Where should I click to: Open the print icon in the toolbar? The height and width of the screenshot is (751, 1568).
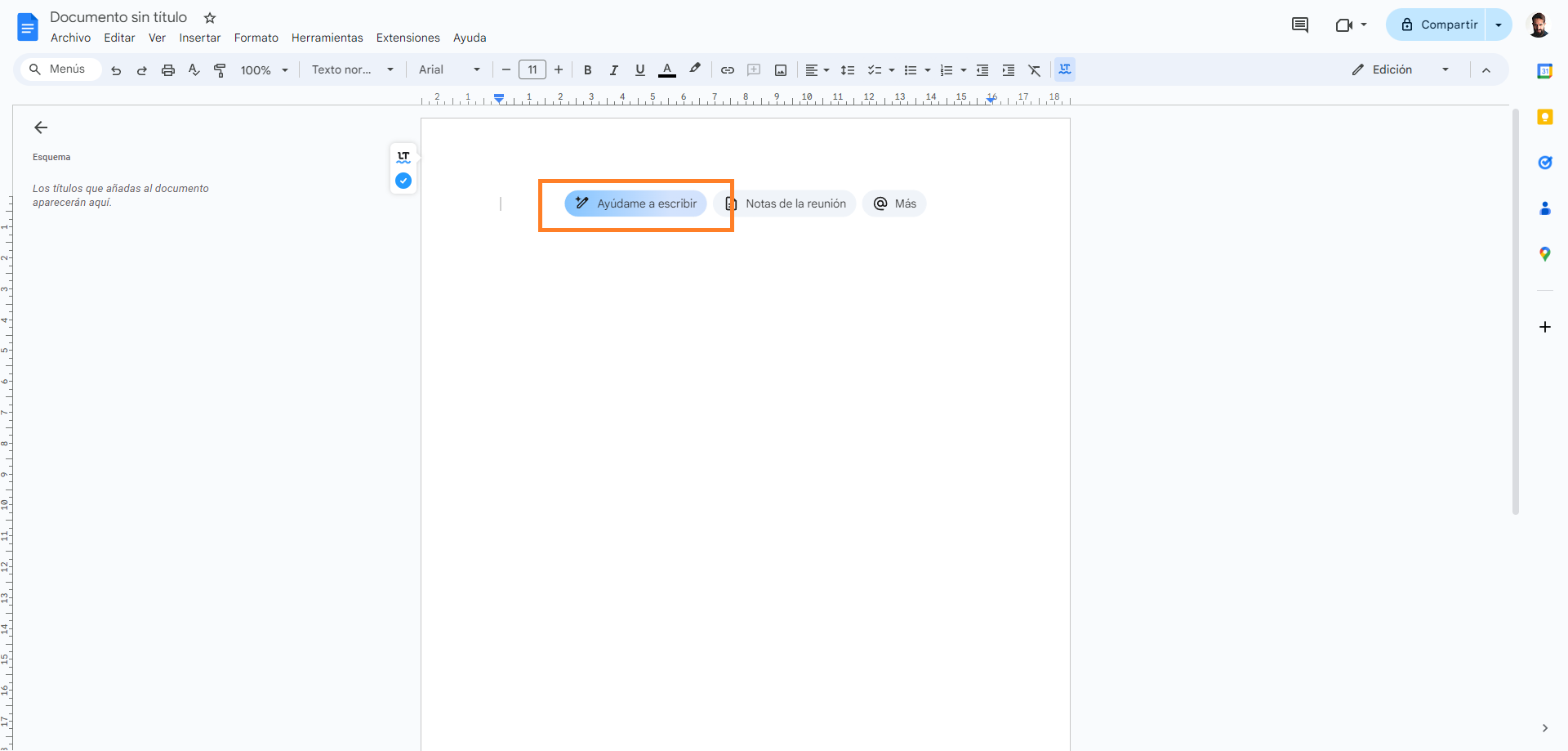tap(168, 70)
